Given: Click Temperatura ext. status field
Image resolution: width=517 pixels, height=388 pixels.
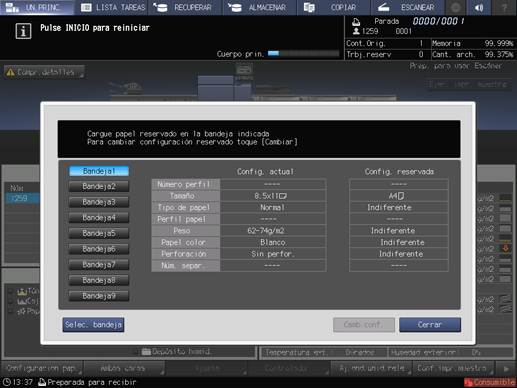Looking at the screenshot, I should click(x=323, y=353).
